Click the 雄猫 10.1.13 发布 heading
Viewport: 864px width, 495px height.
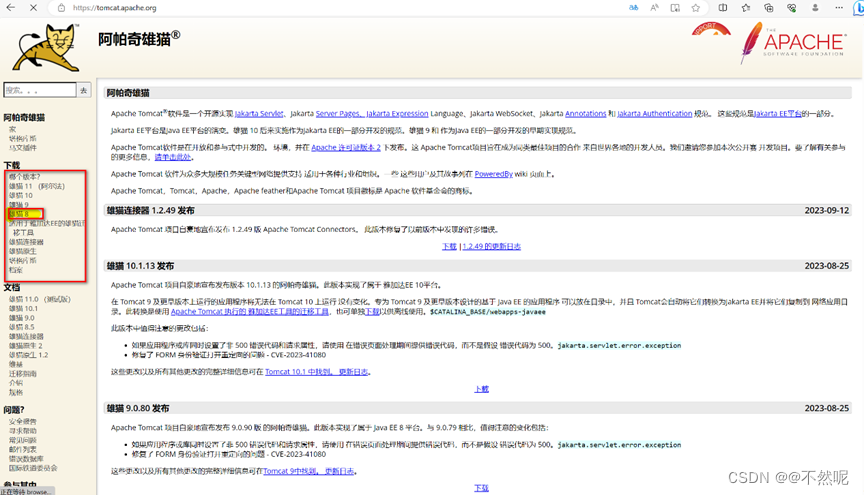(141, 266)
